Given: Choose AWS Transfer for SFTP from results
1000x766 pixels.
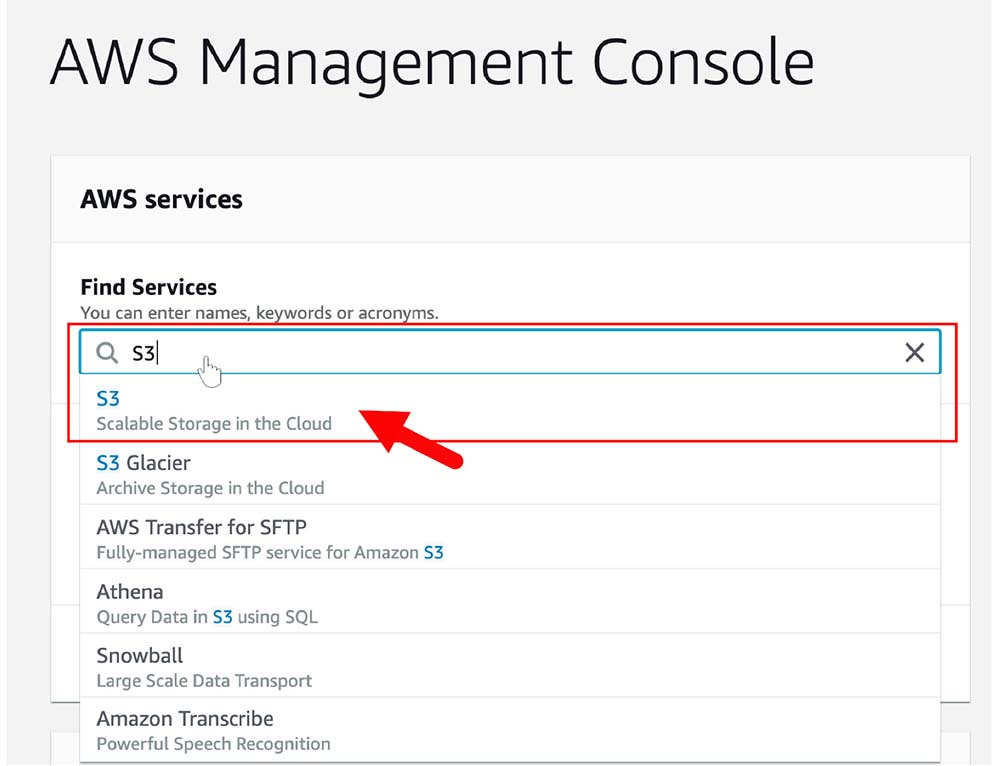Looking at the screenshot, I should tap(201, 527).
